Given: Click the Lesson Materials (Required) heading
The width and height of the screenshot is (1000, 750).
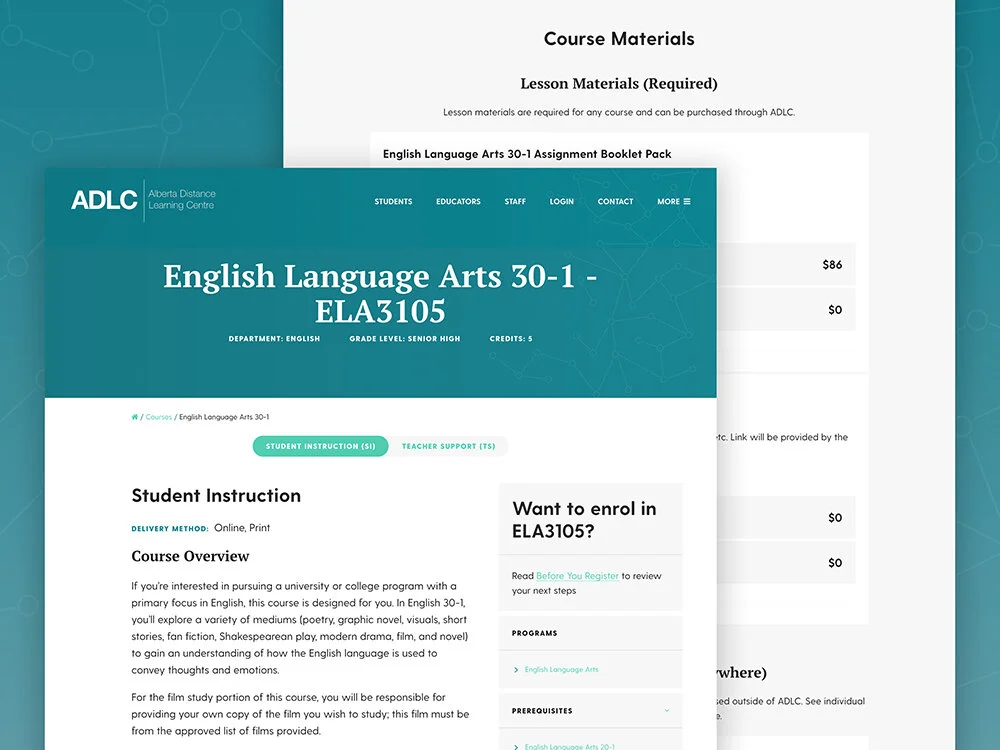Looking at the screenshot, I should (619, 84).
